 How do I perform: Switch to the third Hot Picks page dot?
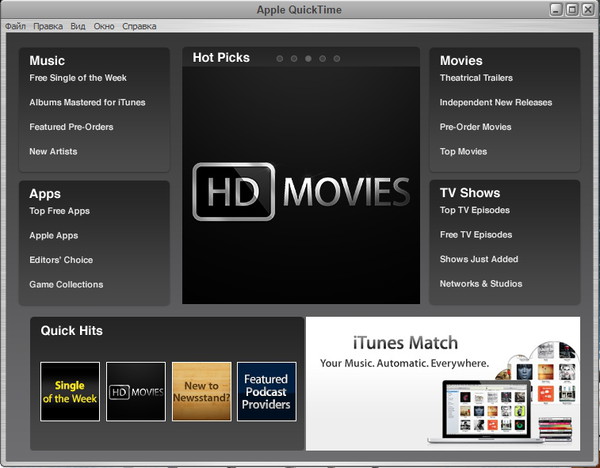[x=308, y=59]
